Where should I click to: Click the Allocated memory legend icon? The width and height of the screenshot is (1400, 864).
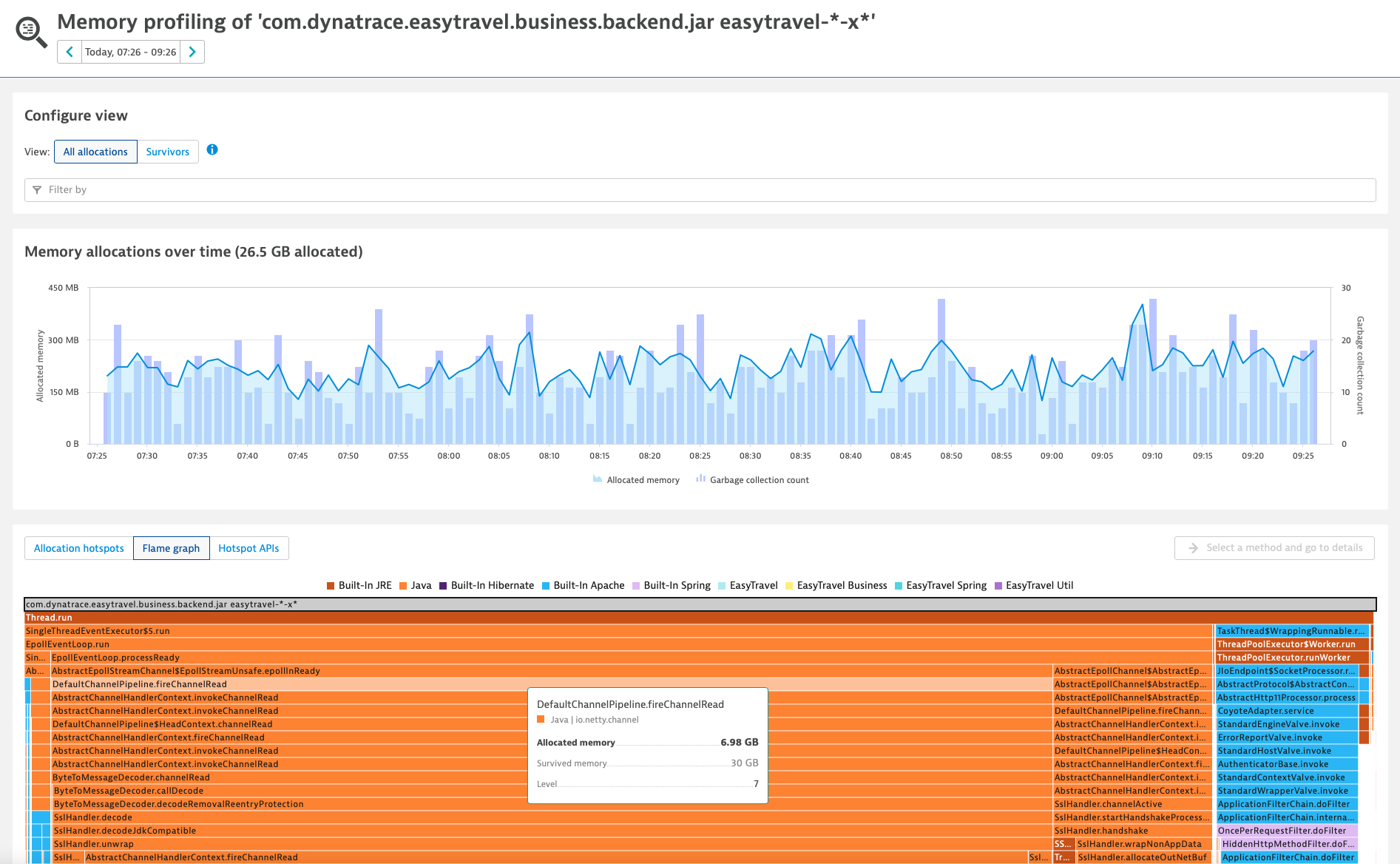597,479
